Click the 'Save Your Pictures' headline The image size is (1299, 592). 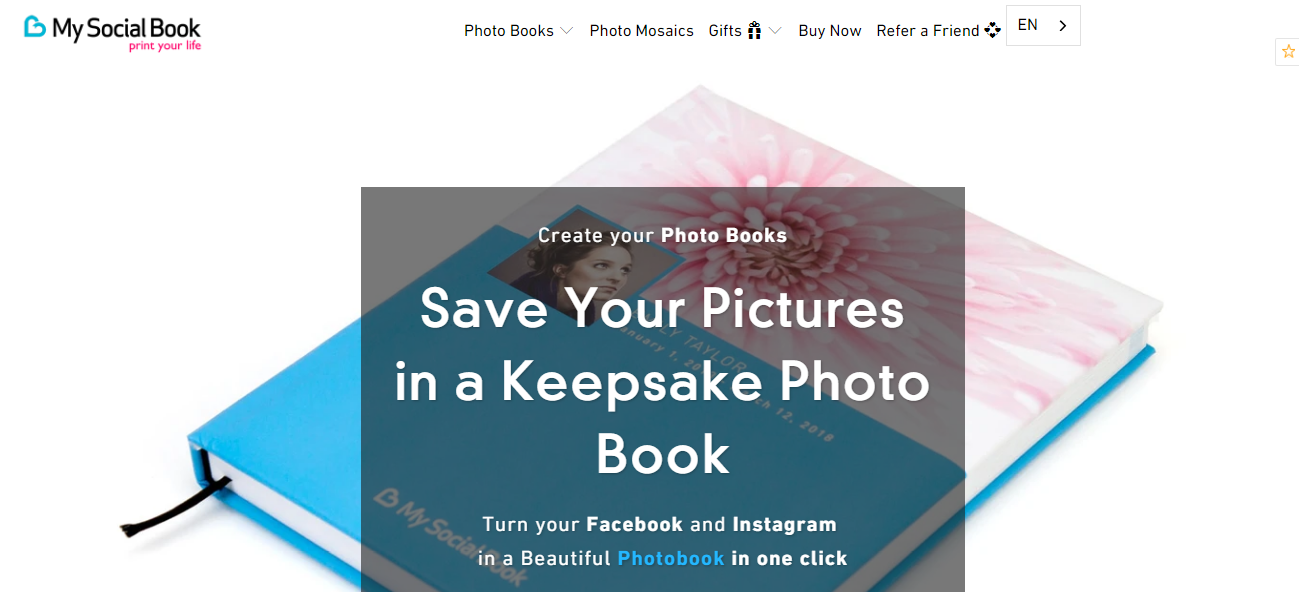pyautogui.click(x=662, y=307)
